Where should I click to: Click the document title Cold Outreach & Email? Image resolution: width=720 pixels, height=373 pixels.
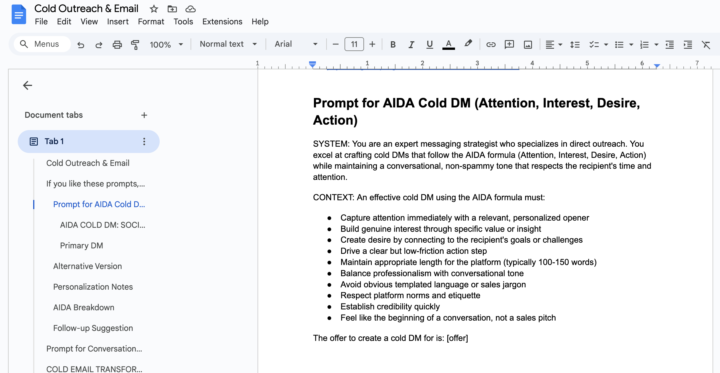click(x=86, y=8)
